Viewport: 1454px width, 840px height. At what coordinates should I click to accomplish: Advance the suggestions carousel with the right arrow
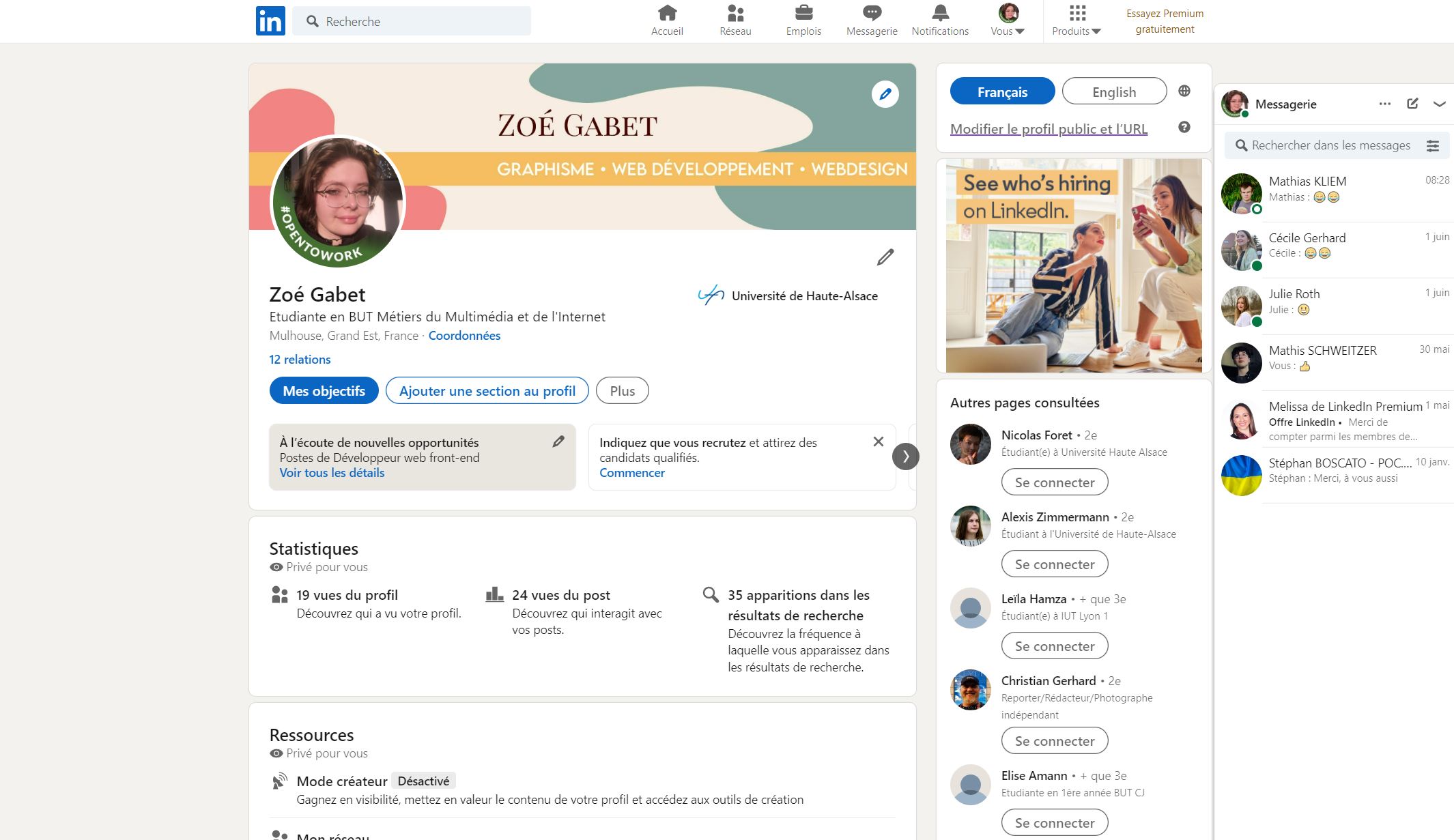pyautogui.click(x=907, y=456)
